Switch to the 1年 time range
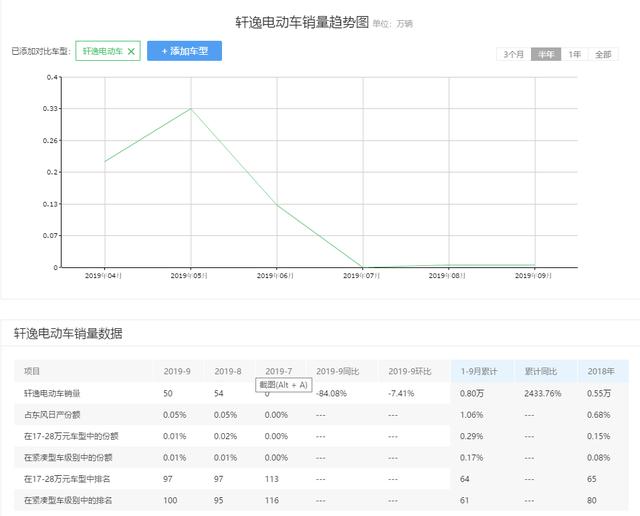 tap(575, 54)
